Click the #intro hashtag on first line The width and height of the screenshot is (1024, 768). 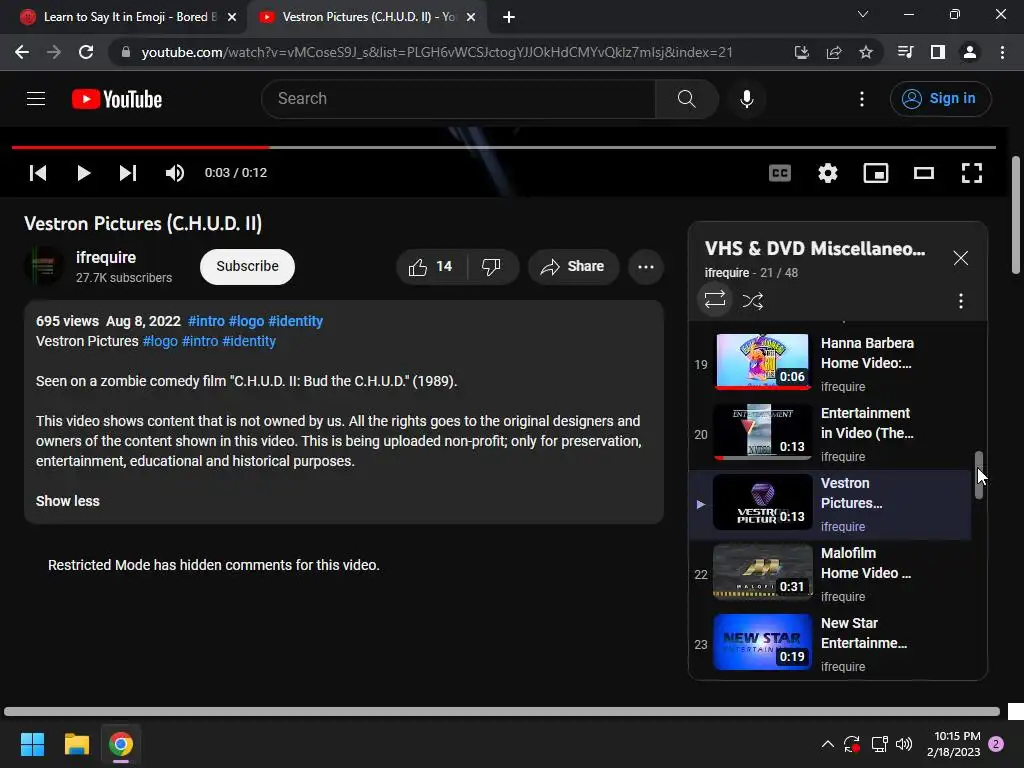[x=206, y=321]
